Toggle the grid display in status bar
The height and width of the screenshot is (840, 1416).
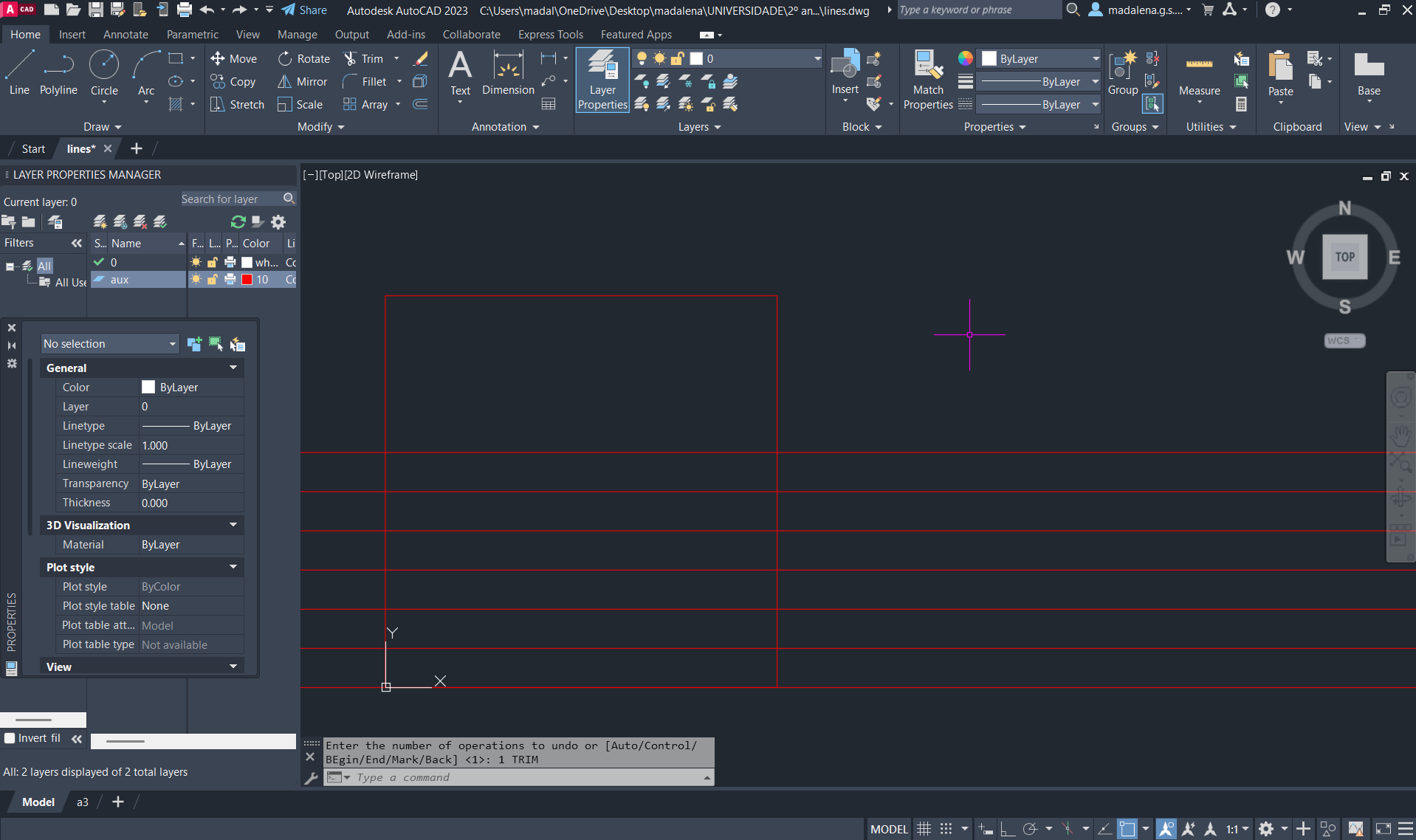coord(924,829)
